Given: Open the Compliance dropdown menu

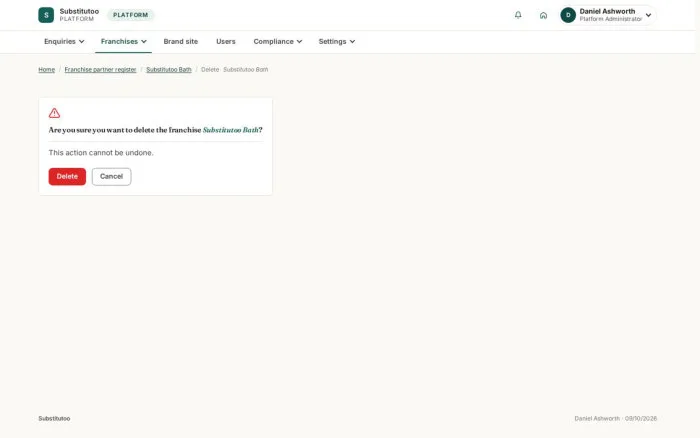Looking at the screenshot, I should [x=278, y=42].
